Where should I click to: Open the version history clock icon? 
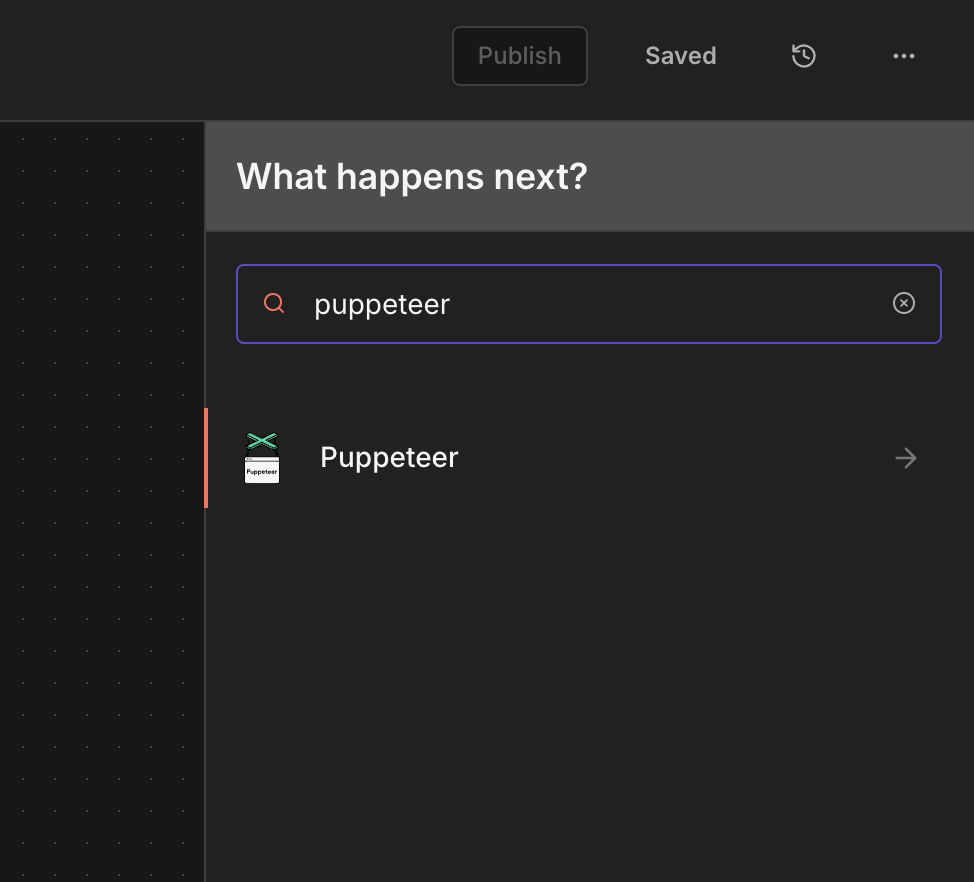coord(804,56)
